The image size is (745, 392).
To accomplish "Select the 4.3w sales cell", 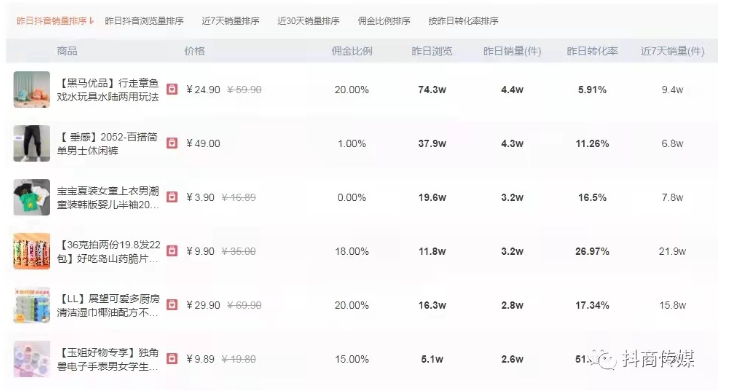I will [512, 143].
